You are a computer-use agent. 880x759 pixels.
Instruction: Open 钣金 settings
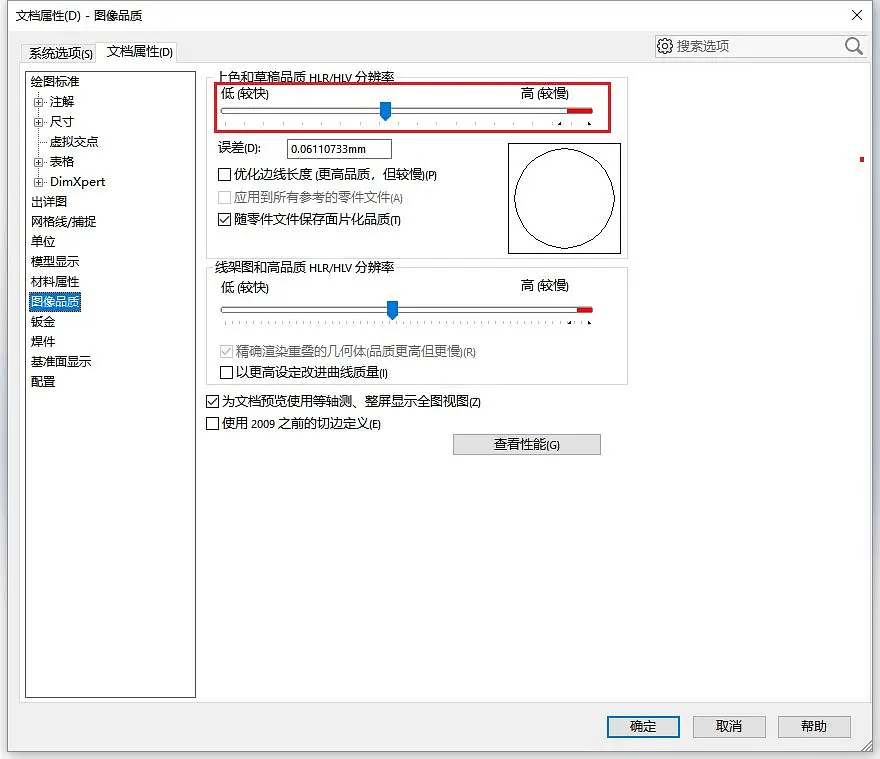43,322
